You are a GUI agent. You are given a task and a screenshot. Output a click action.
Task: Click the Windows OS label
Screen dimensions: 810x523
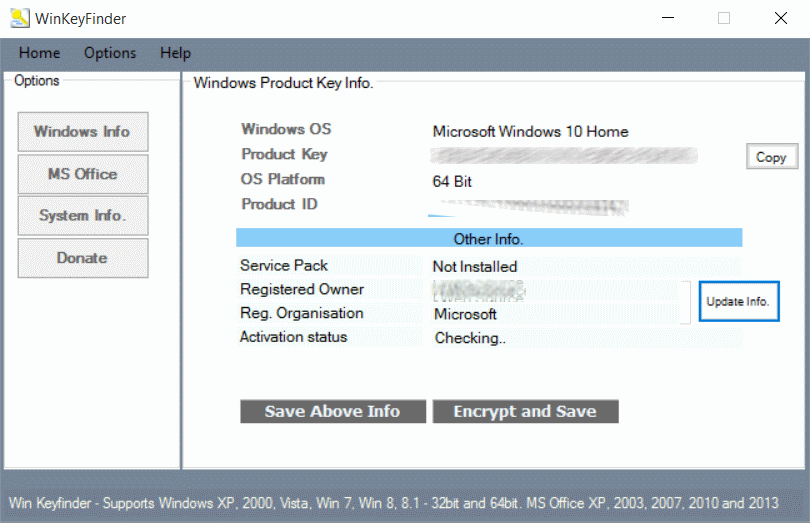click(286, 129)
